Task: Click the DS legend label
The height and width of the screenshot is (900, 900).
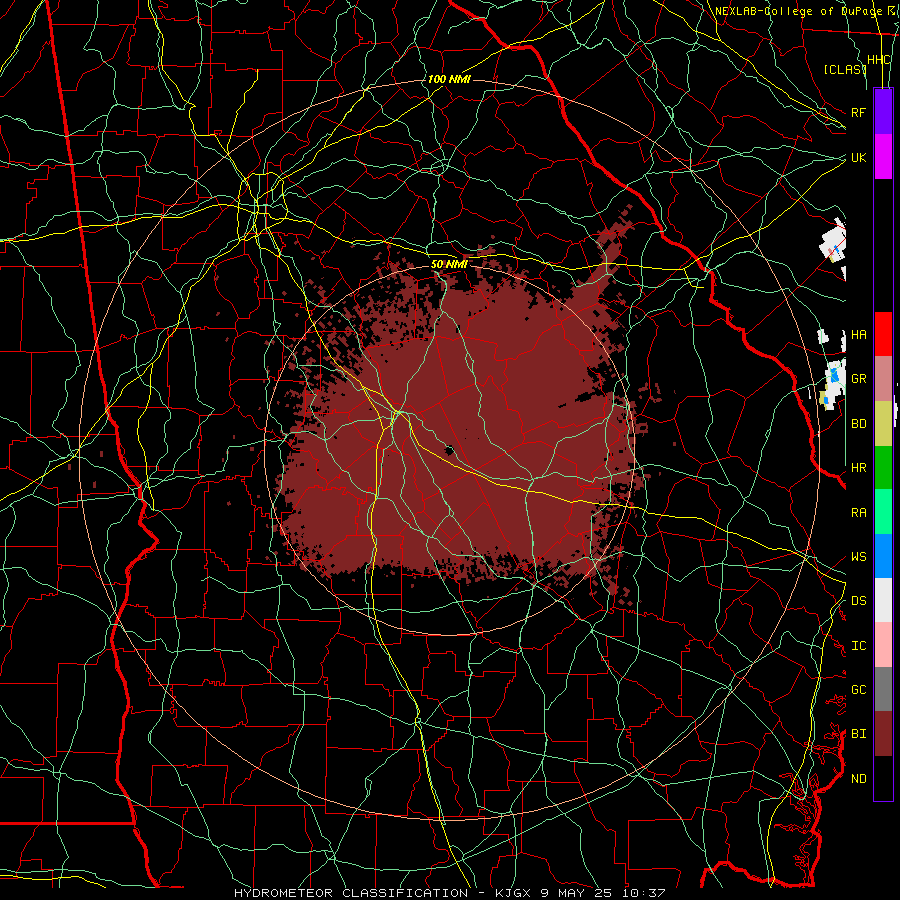Action: [x=858, y=601]
